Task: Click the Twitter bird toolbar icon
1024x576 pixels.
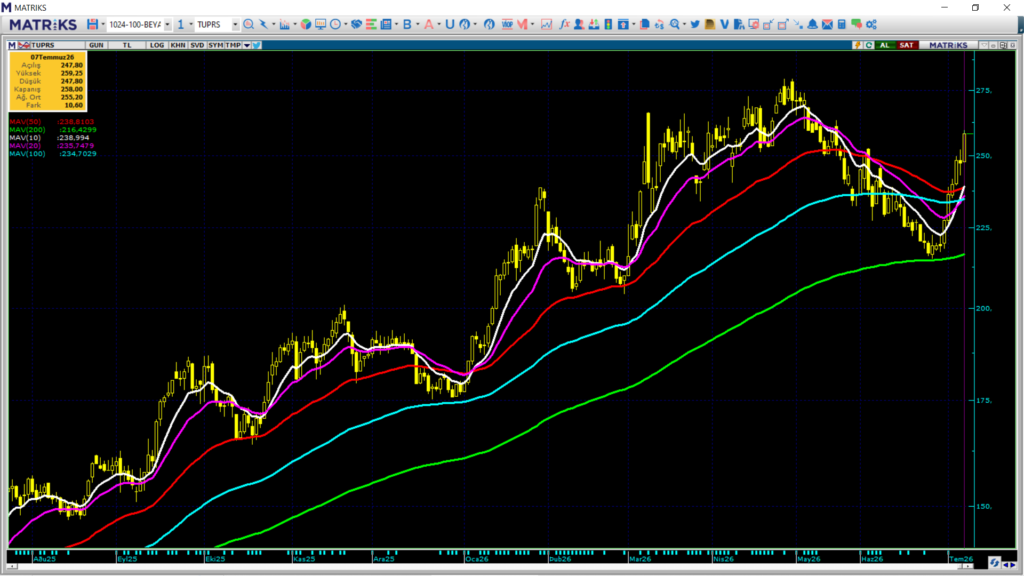Action: click(695, 24)
